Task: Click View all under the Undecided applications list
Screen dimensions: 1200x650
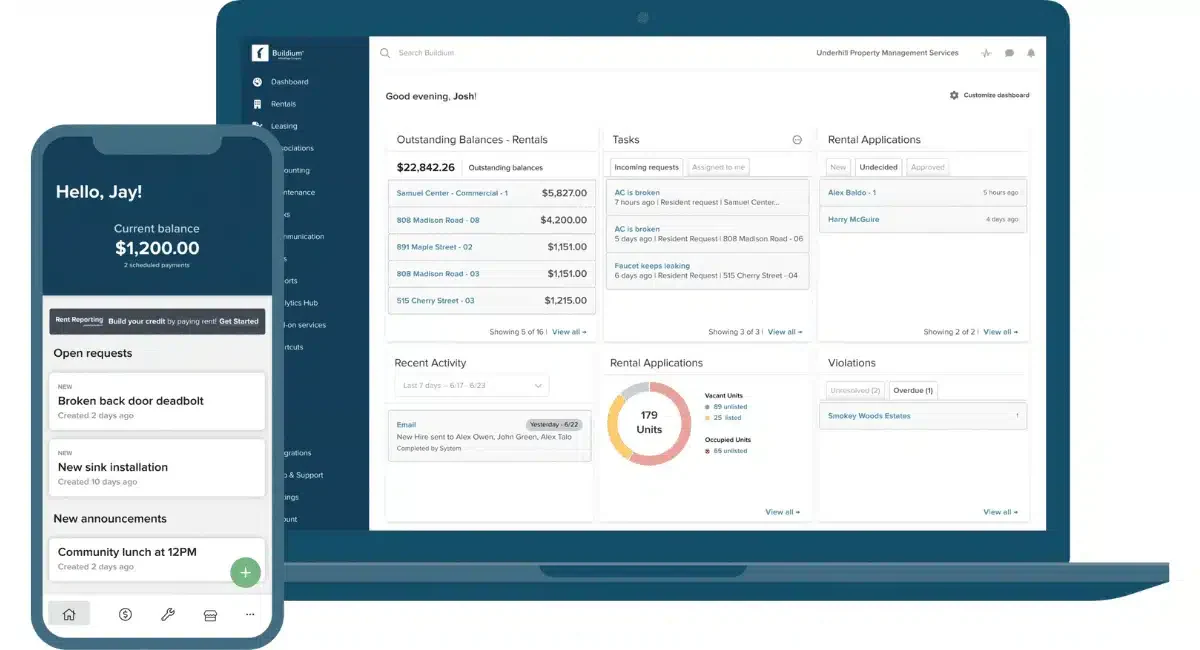Action: (1000, 331)
